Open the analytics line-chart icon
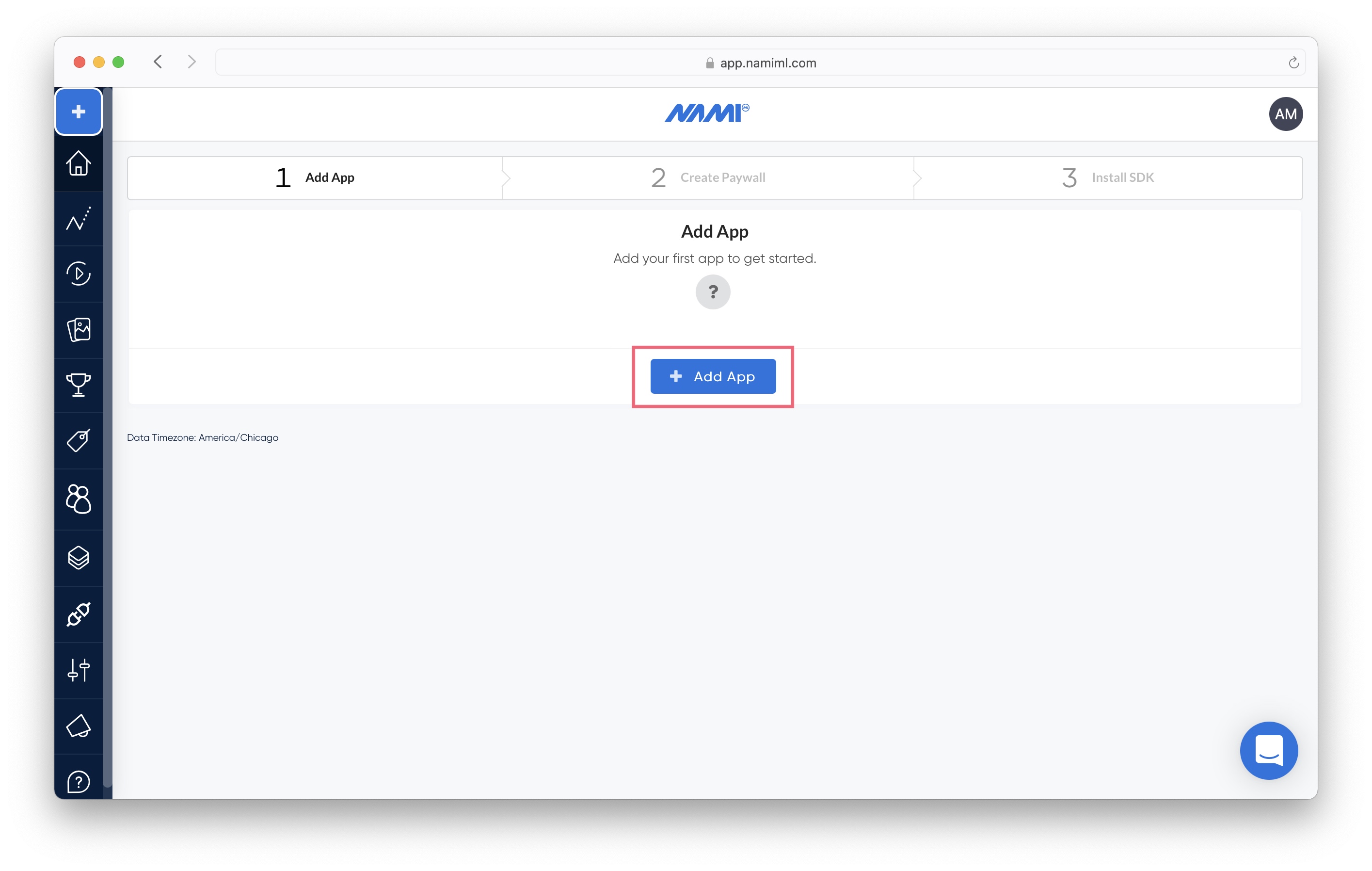The image size is (1372, 871). pyautogui.click(x=79, y=219)
